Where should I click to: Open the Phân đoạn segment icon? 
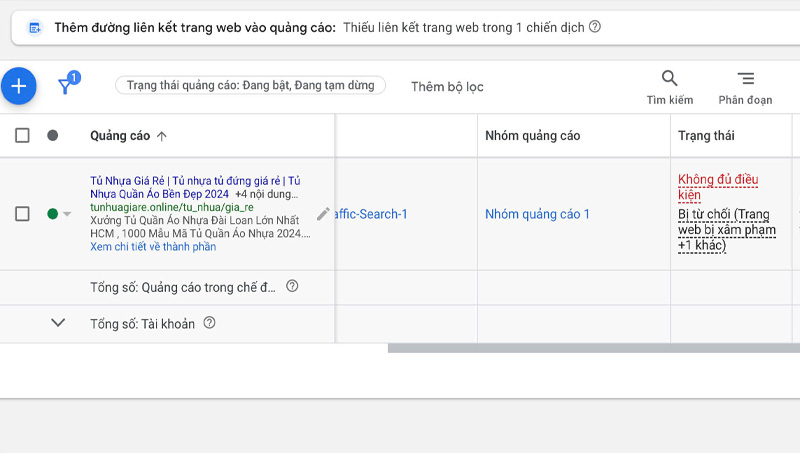click(745, 79)
